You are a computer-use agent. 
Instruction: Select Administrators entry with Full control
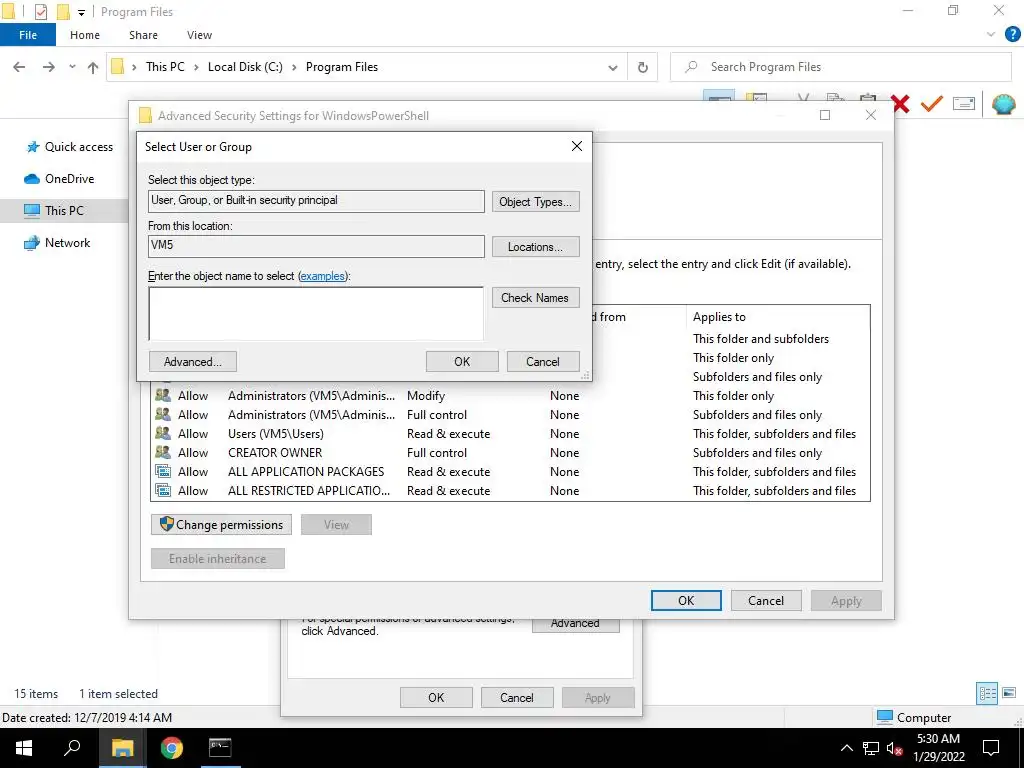coord(510,415)
